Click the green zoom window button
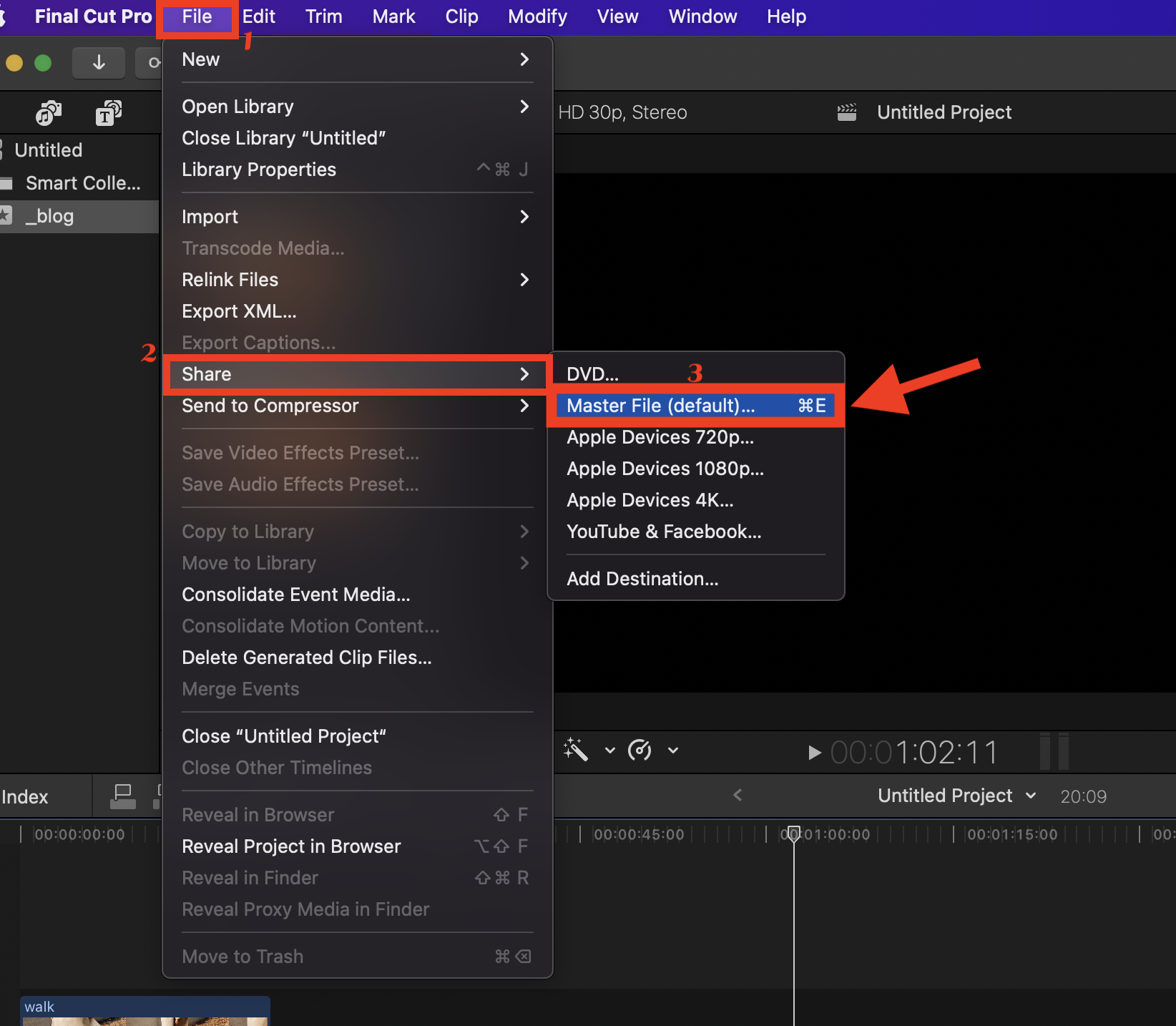Screen dimensions: 1176x1026 [x=43, y=63]
